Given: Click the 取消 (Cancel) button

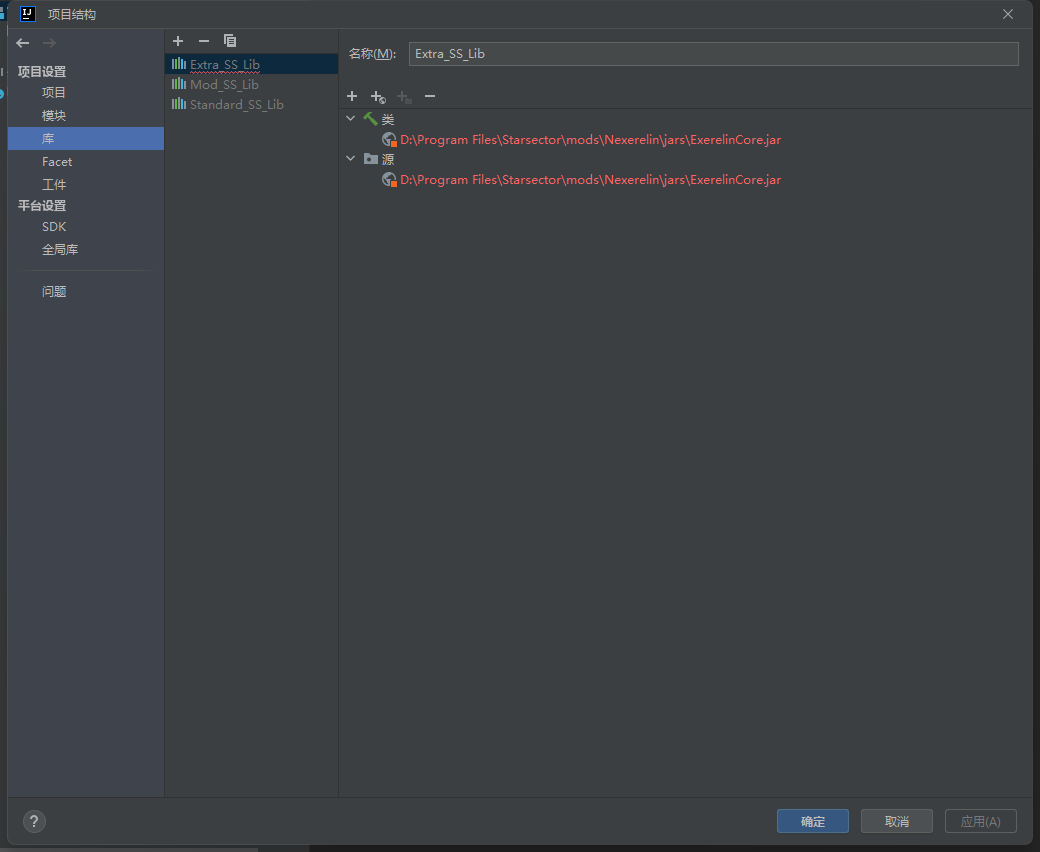Looking at the screenshot, I should (896, 821).
